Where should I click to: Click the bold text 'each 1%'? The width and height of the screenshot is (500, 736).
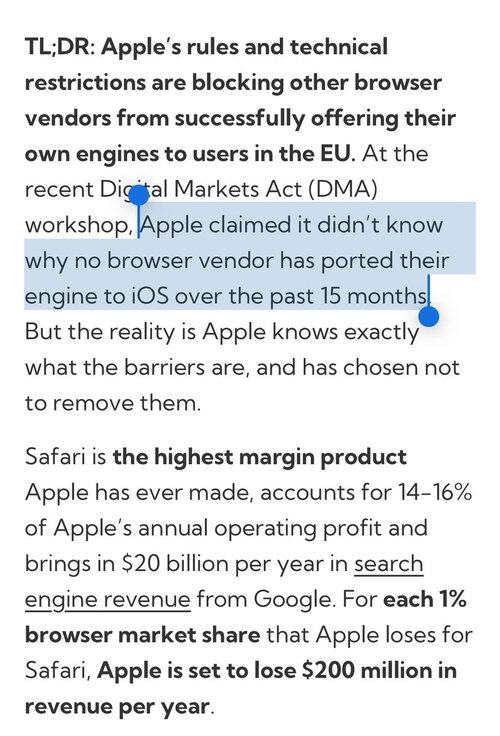click(x=425, y=599)
